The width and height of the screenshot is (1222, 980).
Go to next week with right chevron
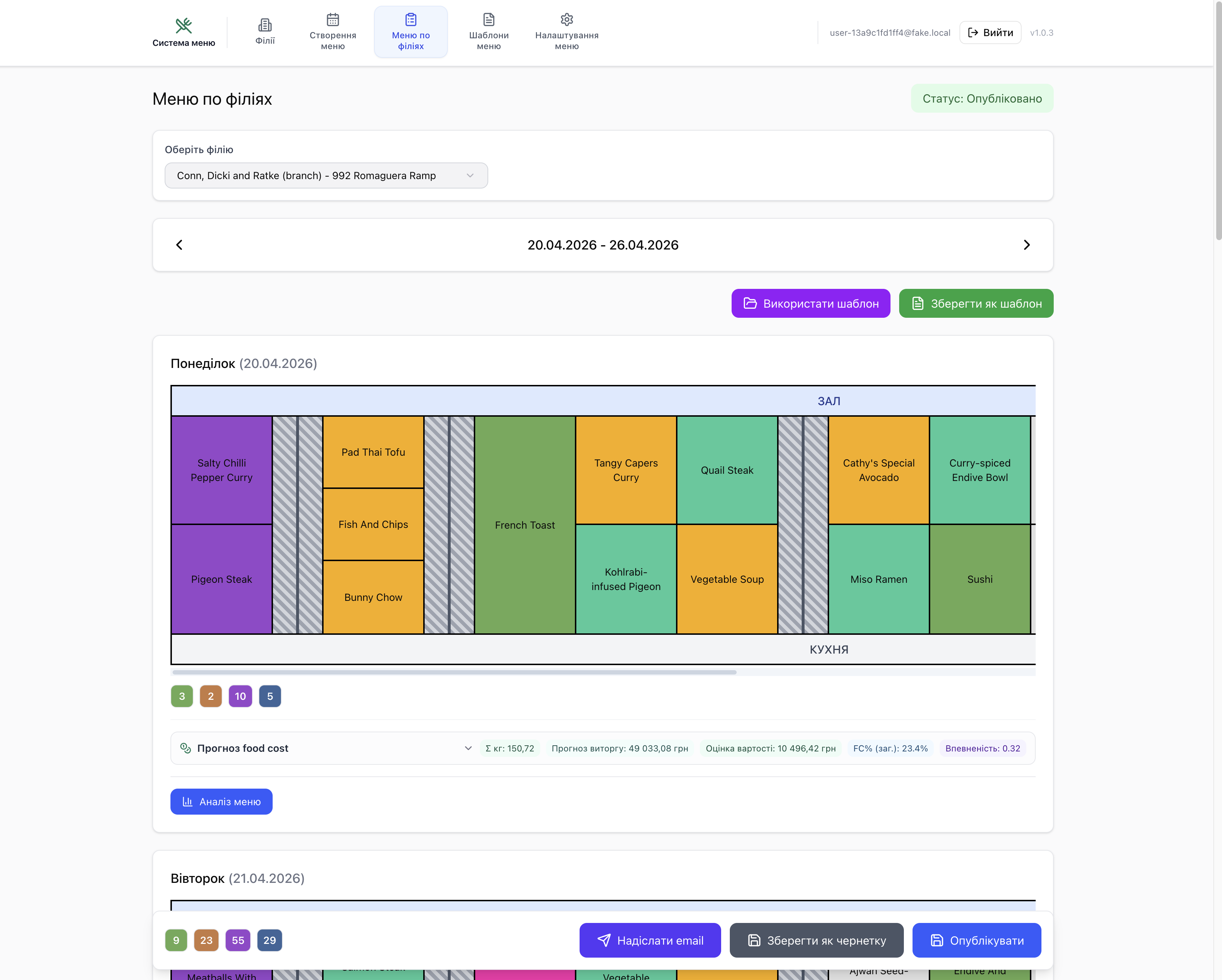click(x=1026, y=245)
